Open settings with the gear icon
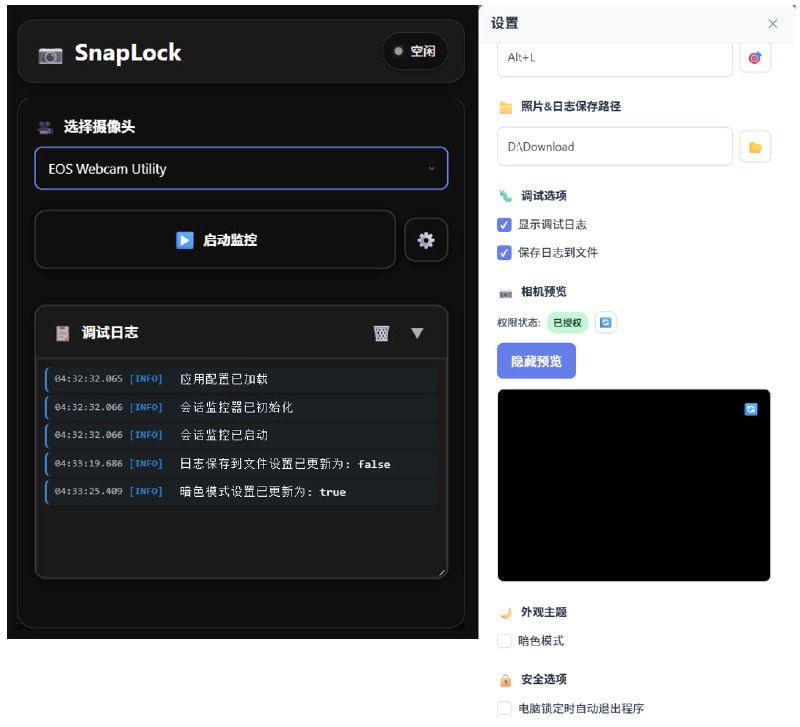This screenshot has width=800, height=727. 426,240
